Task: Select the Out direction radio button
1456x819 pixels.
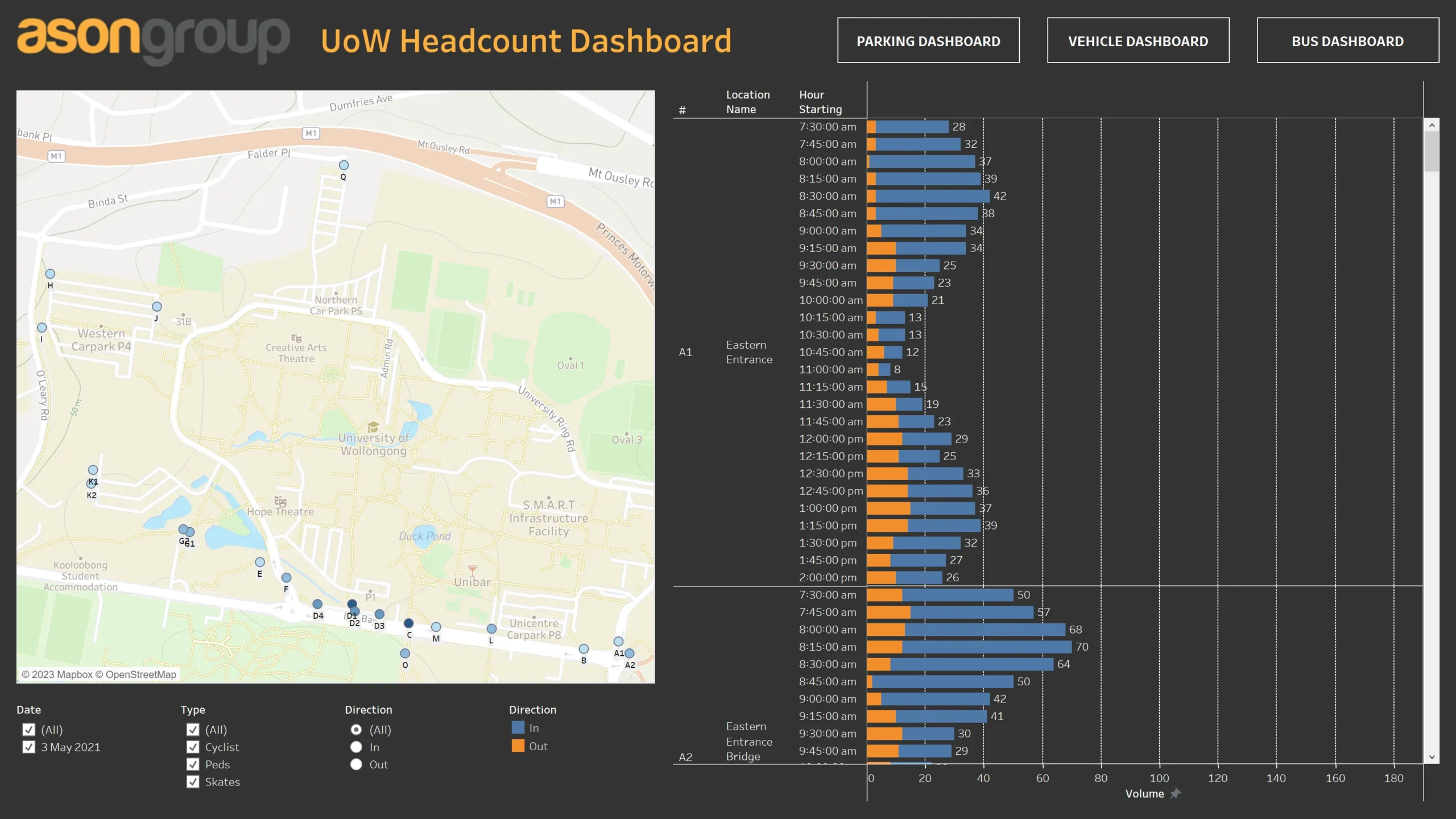Action: [x=356, y=764]
